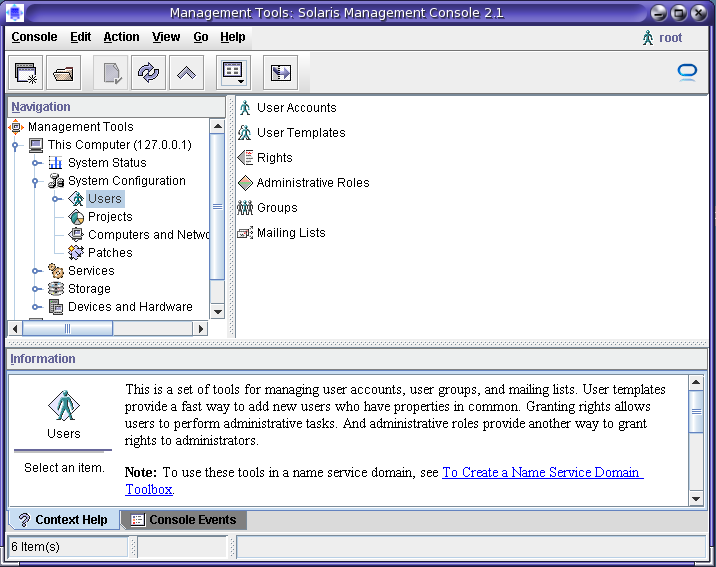Click the Patches tree icon
This screenshot has height=567, width=716.
pyautogui.click(x=76, y=252)
